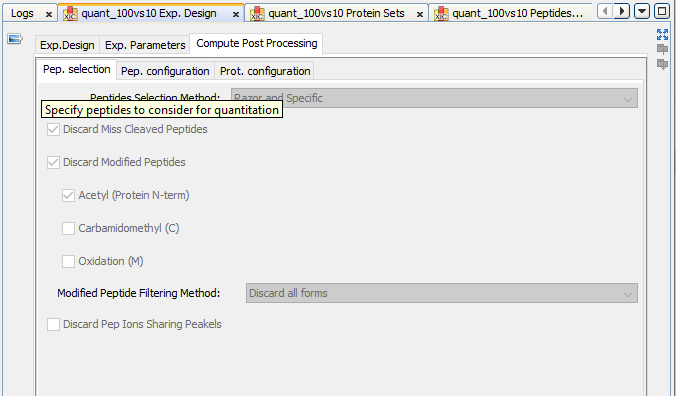This screenshot has width=676, height=396.
Task: Enable the Oxidation (M) checkbox
Action: pyautogui.click(x=69, y=261)
